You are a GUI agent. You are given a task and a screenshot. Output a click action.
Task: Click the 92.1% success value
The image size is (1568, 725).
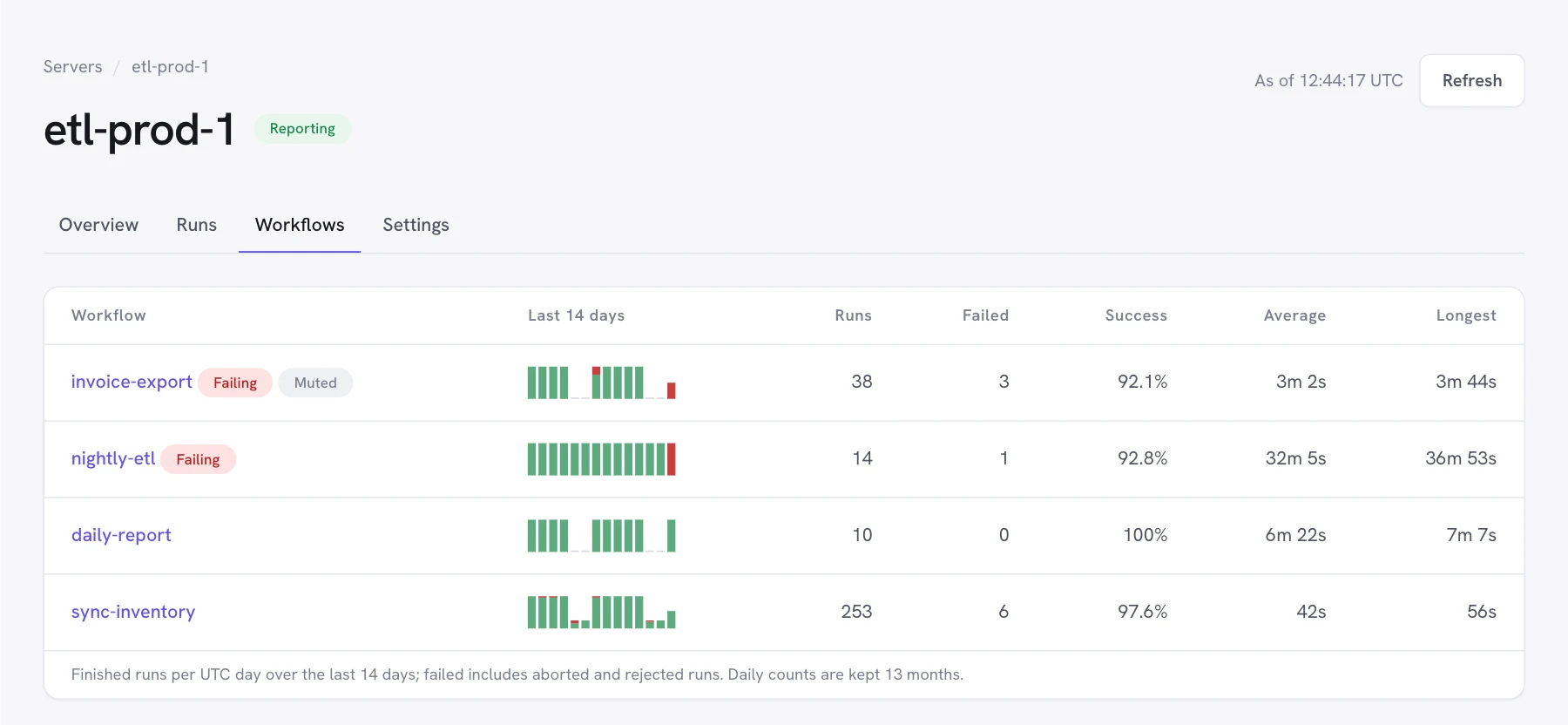(x=1142, y=382)
